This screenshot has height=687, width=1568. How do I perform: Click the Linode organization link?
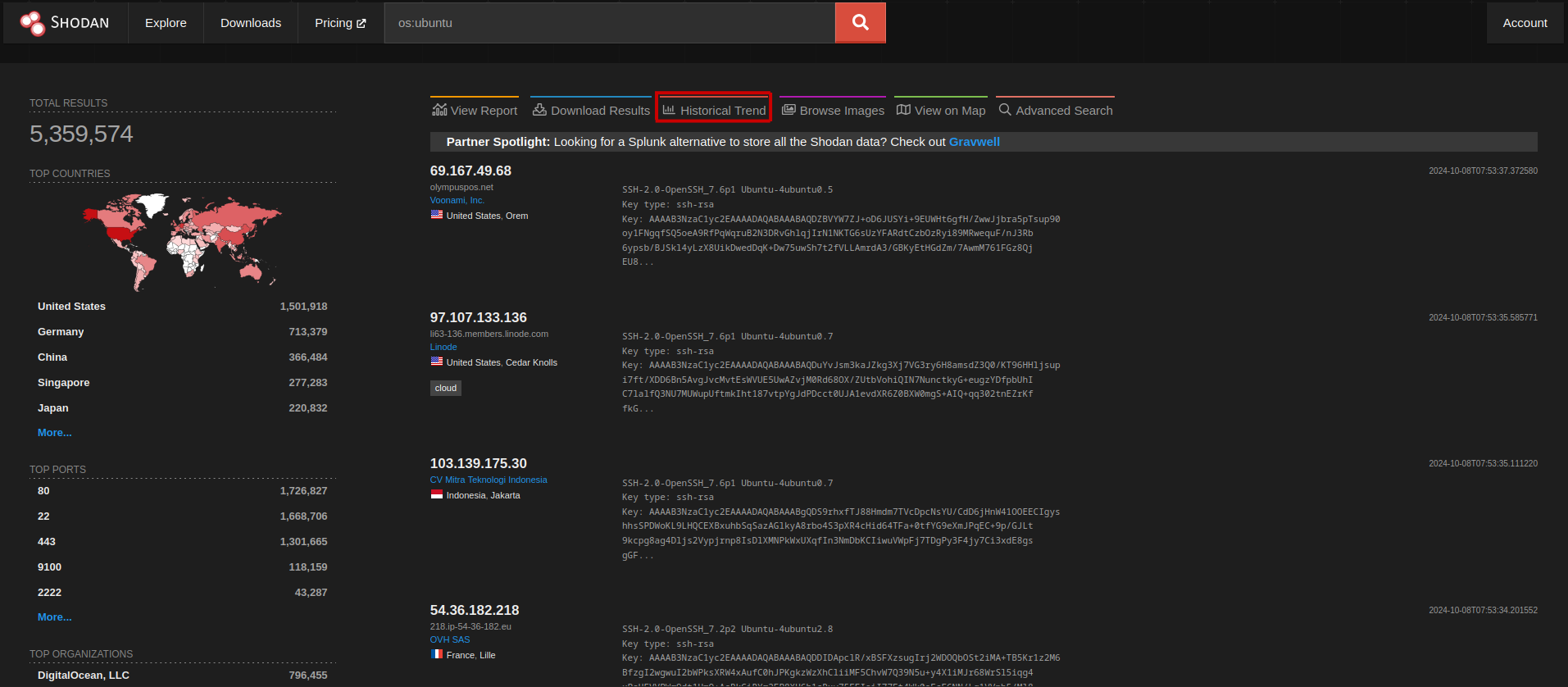tap(443, 347)
